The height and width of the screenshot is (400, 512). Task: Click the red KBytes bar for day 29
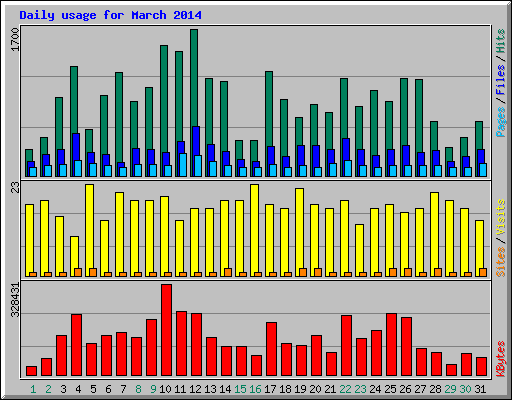(451, 370)
